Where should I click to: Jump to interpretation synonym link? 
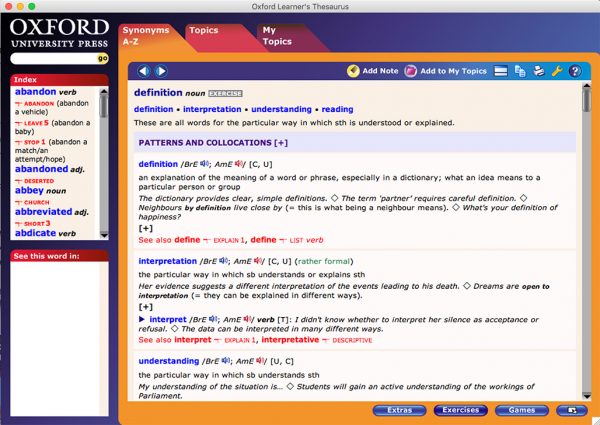[212, 109]
